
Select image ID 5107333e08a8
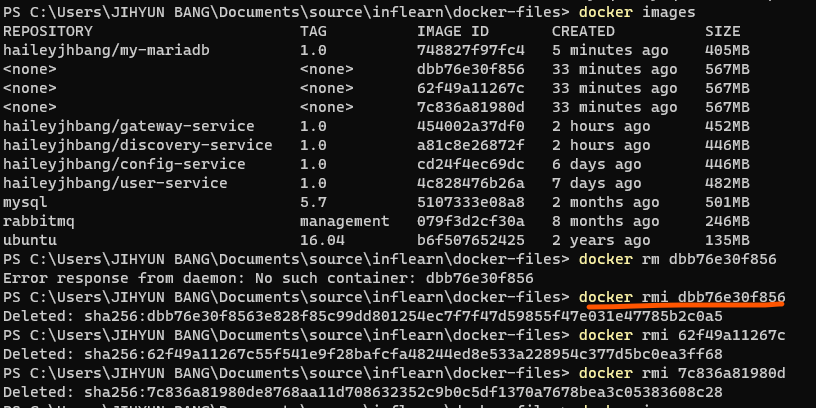[470, 202]
